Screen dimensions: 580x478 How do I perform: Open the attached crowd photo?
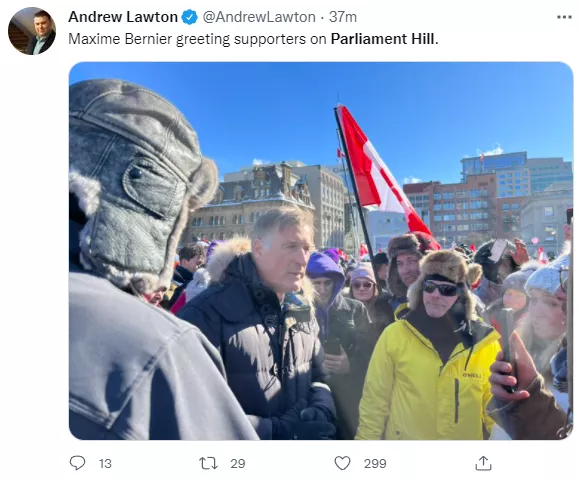[x=321, y=251]
